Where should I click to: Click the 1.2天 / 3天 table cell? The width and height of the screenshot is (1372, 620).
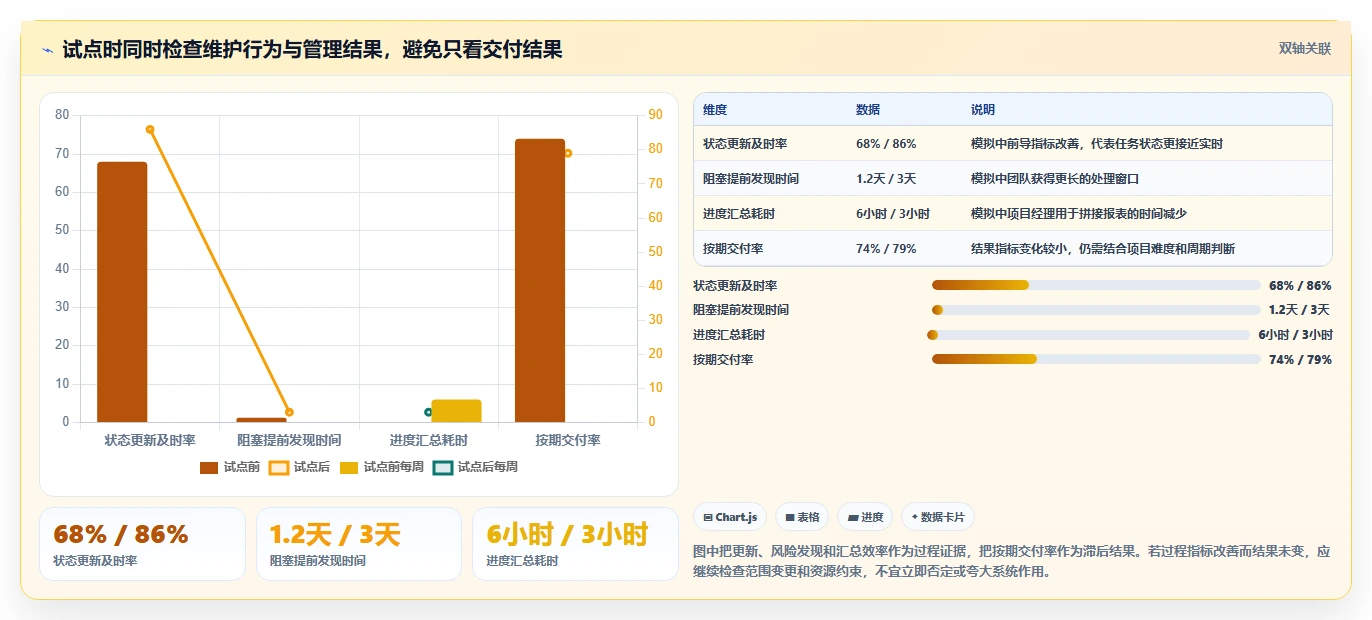tap(886, 179)
